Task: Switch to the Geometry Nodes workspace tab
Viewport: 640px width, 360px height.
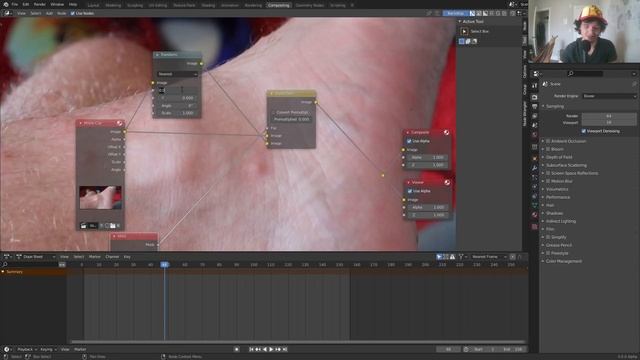Action: coord(310,5)
